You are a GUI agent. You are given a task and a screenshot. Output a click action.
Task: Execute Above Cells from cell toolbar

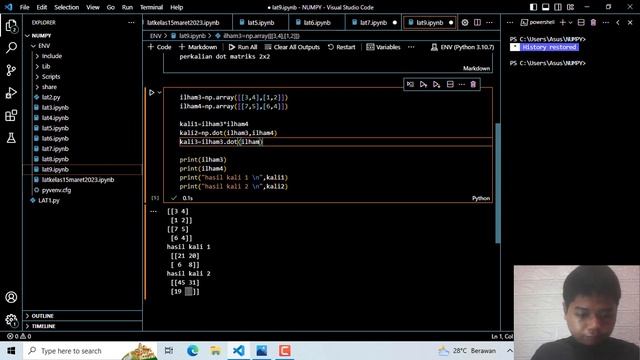(423, 84)
